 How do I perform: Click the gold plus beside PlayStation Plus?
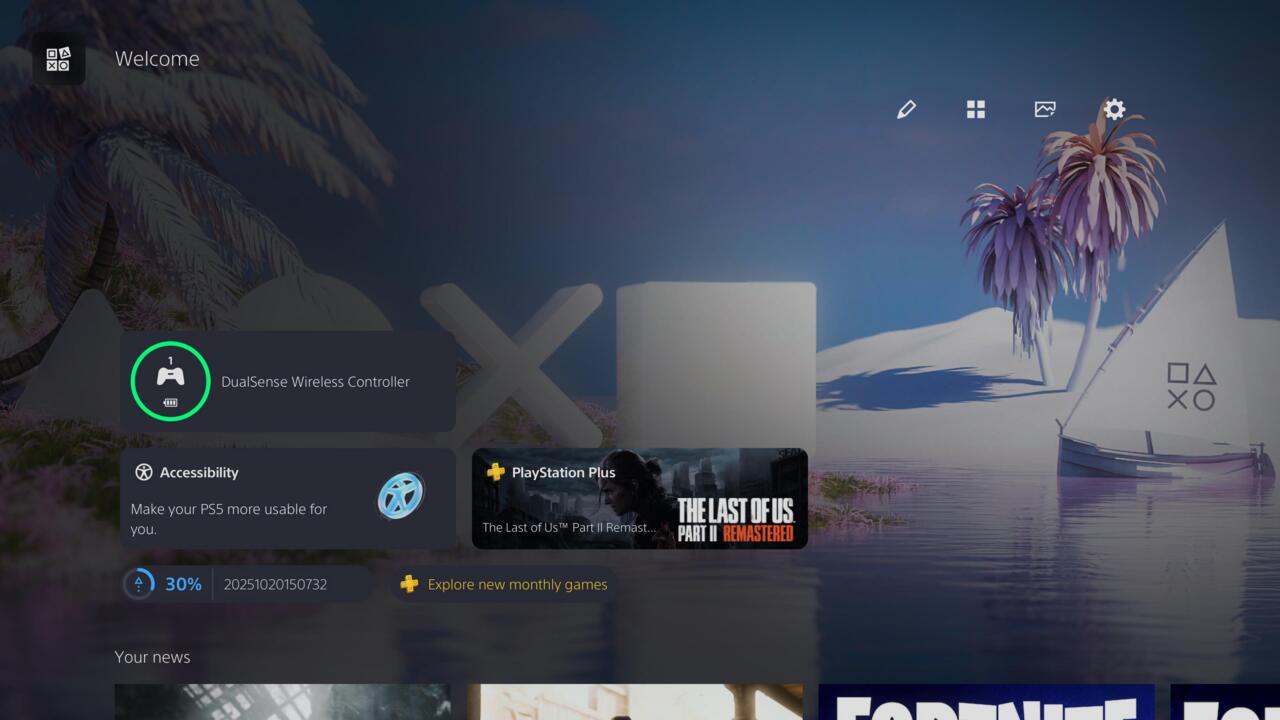(x=495, y=472)
